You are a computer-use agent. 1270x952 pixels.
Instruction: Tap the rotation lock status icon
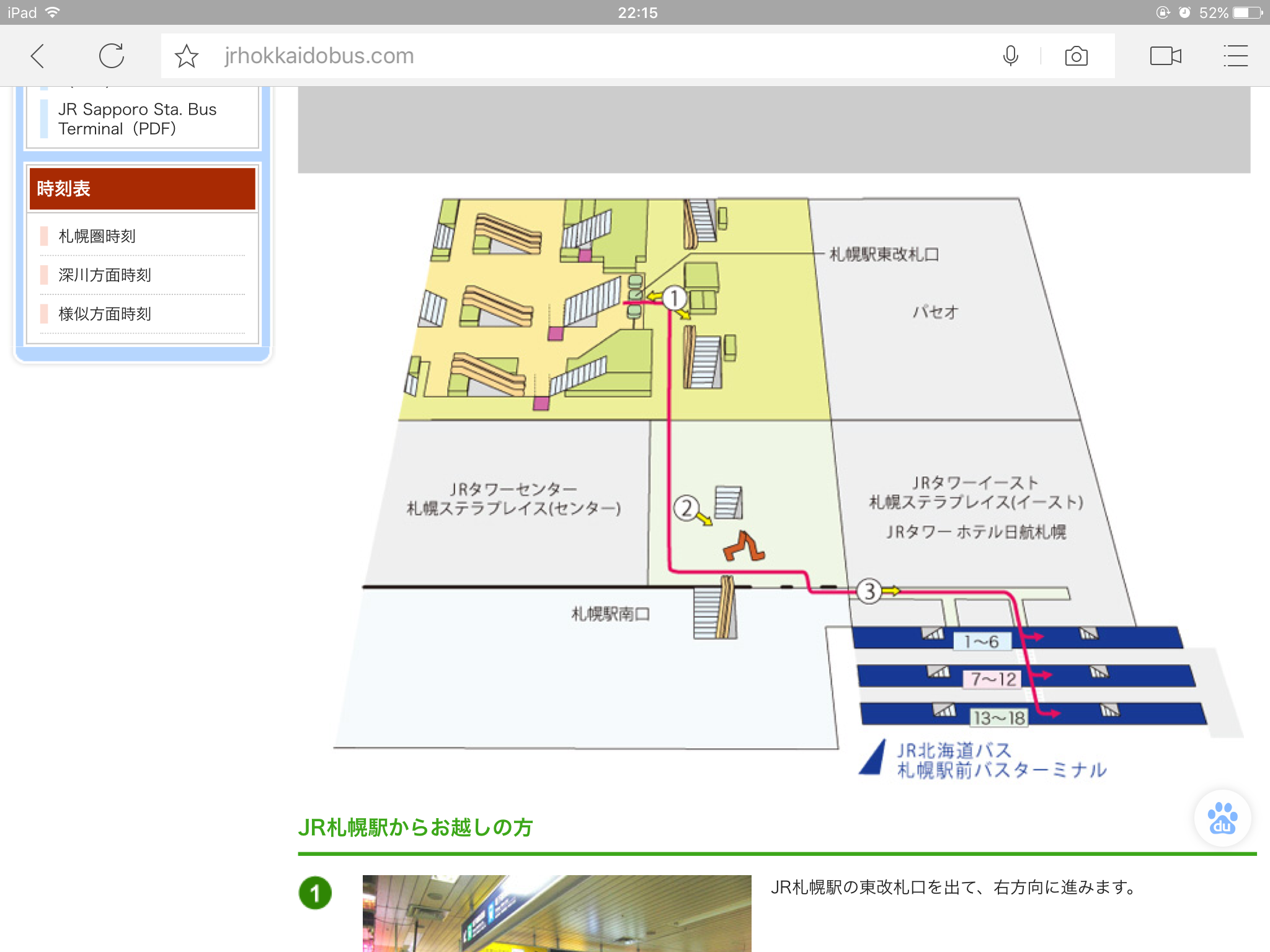coord(1163,12)
